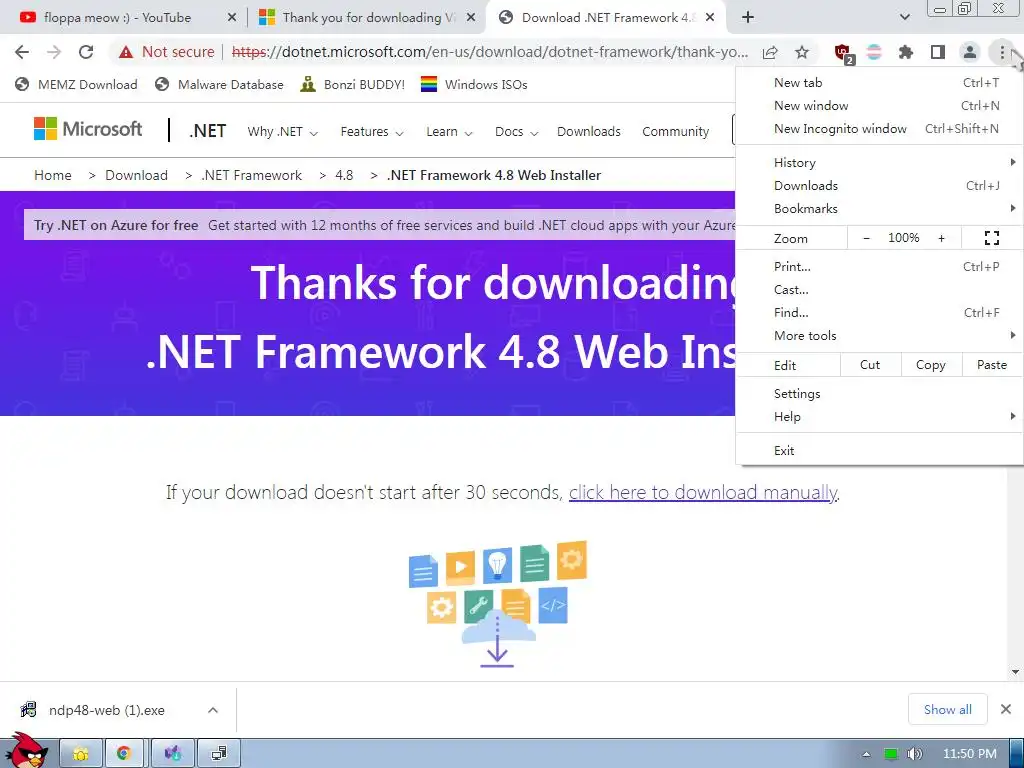Image resolution: width=1024 pixels, height=768 pixels.
Task: Reload the current page
Action: click(86, 52)
